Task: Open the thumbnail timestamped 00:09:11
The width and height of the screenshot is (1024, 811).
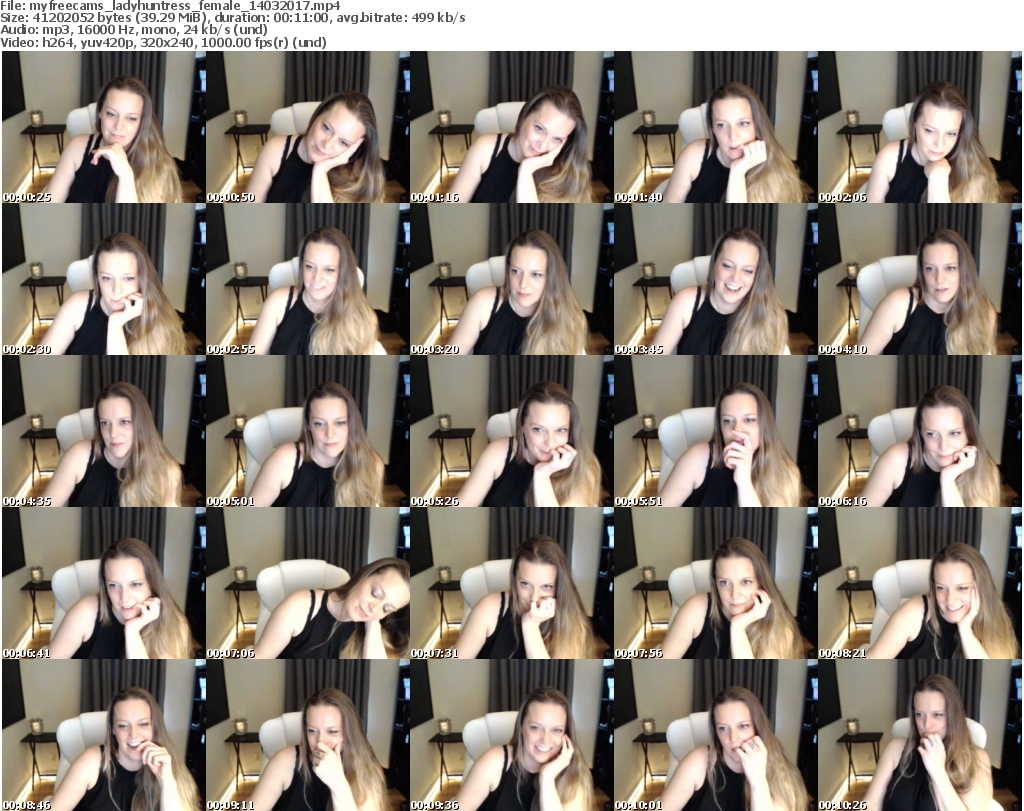Action: click(308, 735)
